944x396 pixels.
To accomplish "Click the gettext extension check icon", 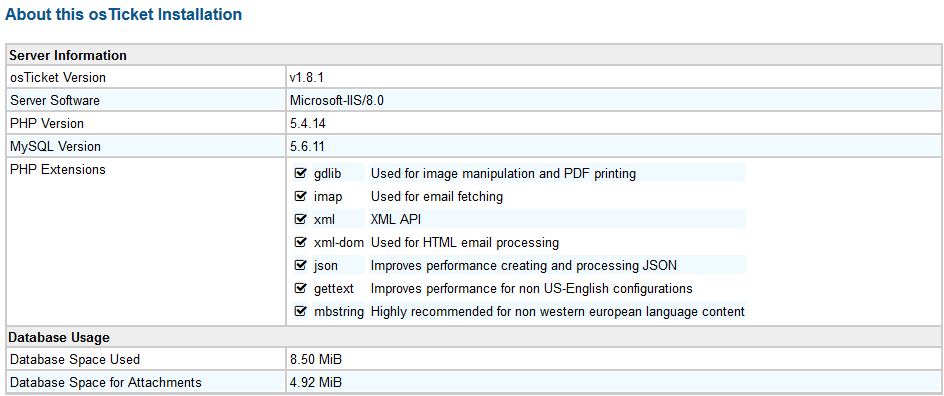I will 300,288.
